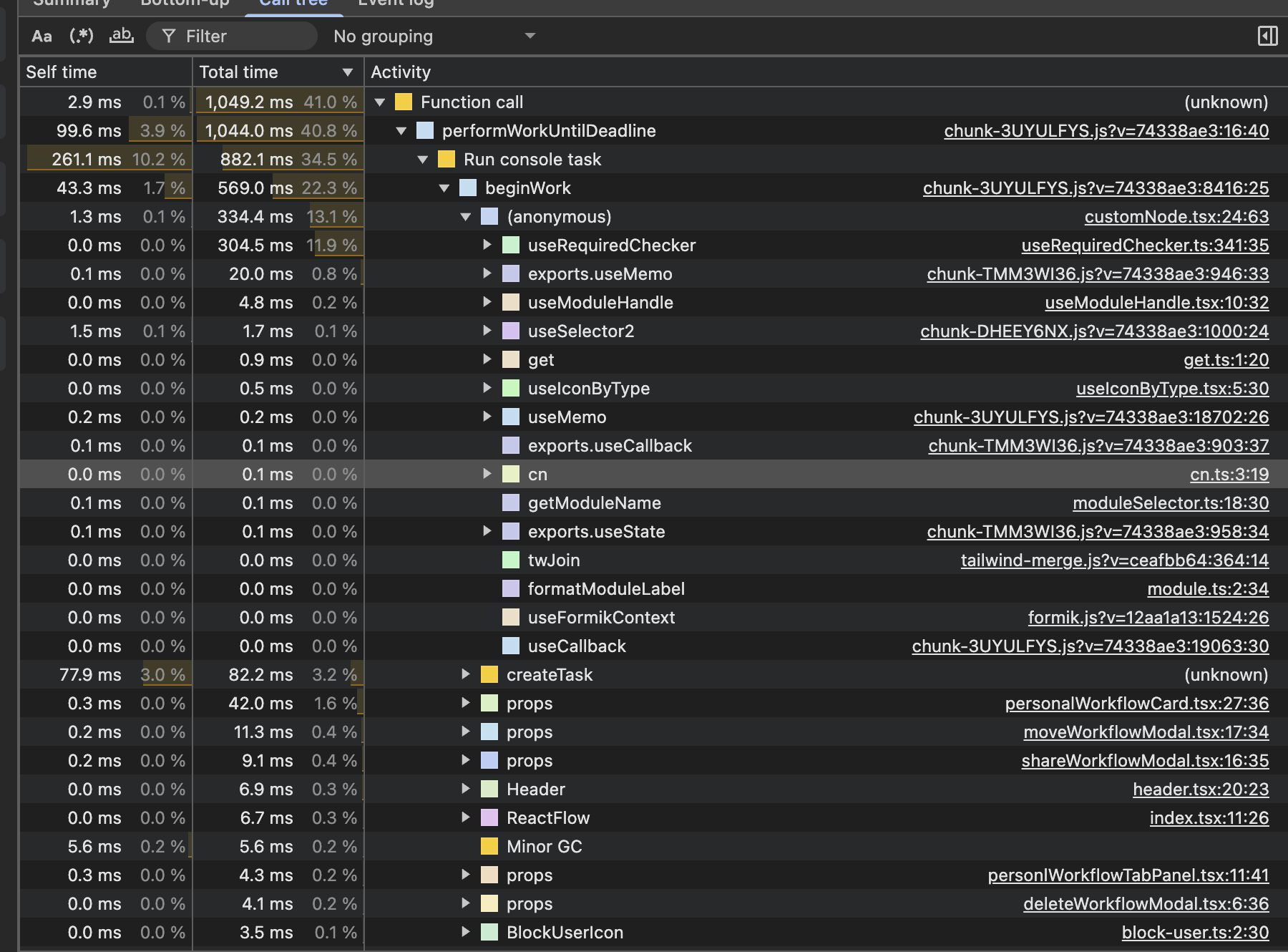Toggle the heaviest stack sidebar icon
The height and width of the screenshot is (952, 1288).
(x=1267, y=36)
